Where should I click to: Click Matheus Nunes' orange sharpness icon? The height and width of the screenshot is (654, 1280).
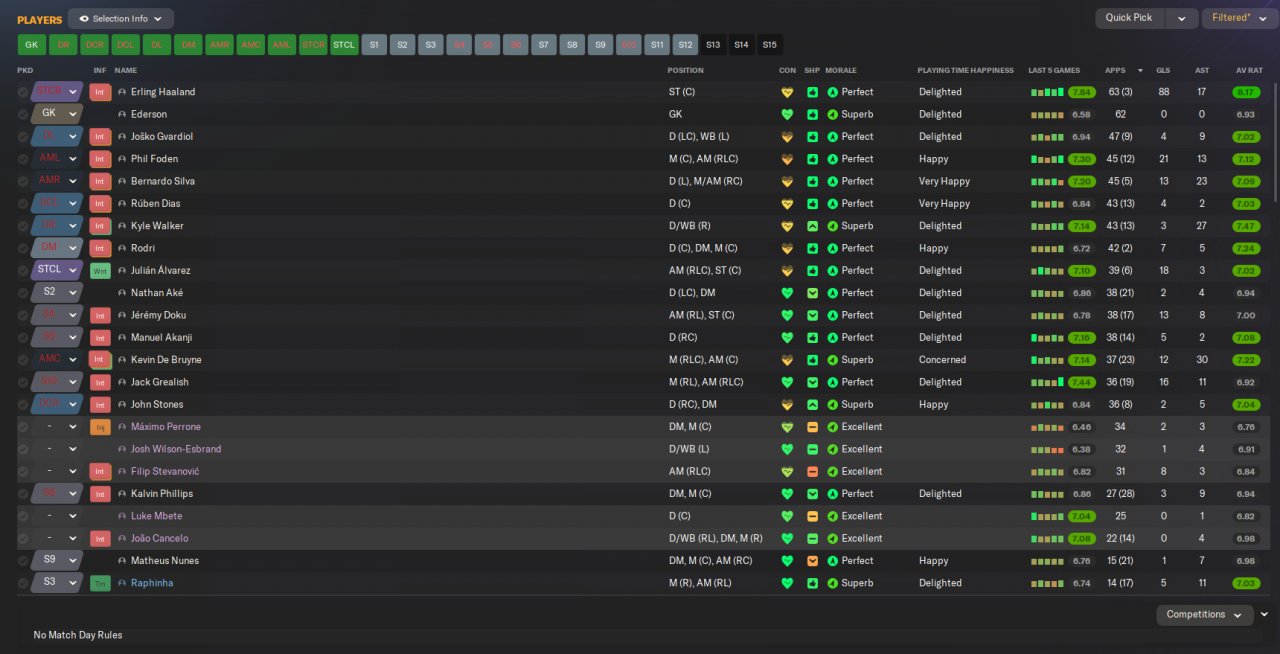[812, 561]
